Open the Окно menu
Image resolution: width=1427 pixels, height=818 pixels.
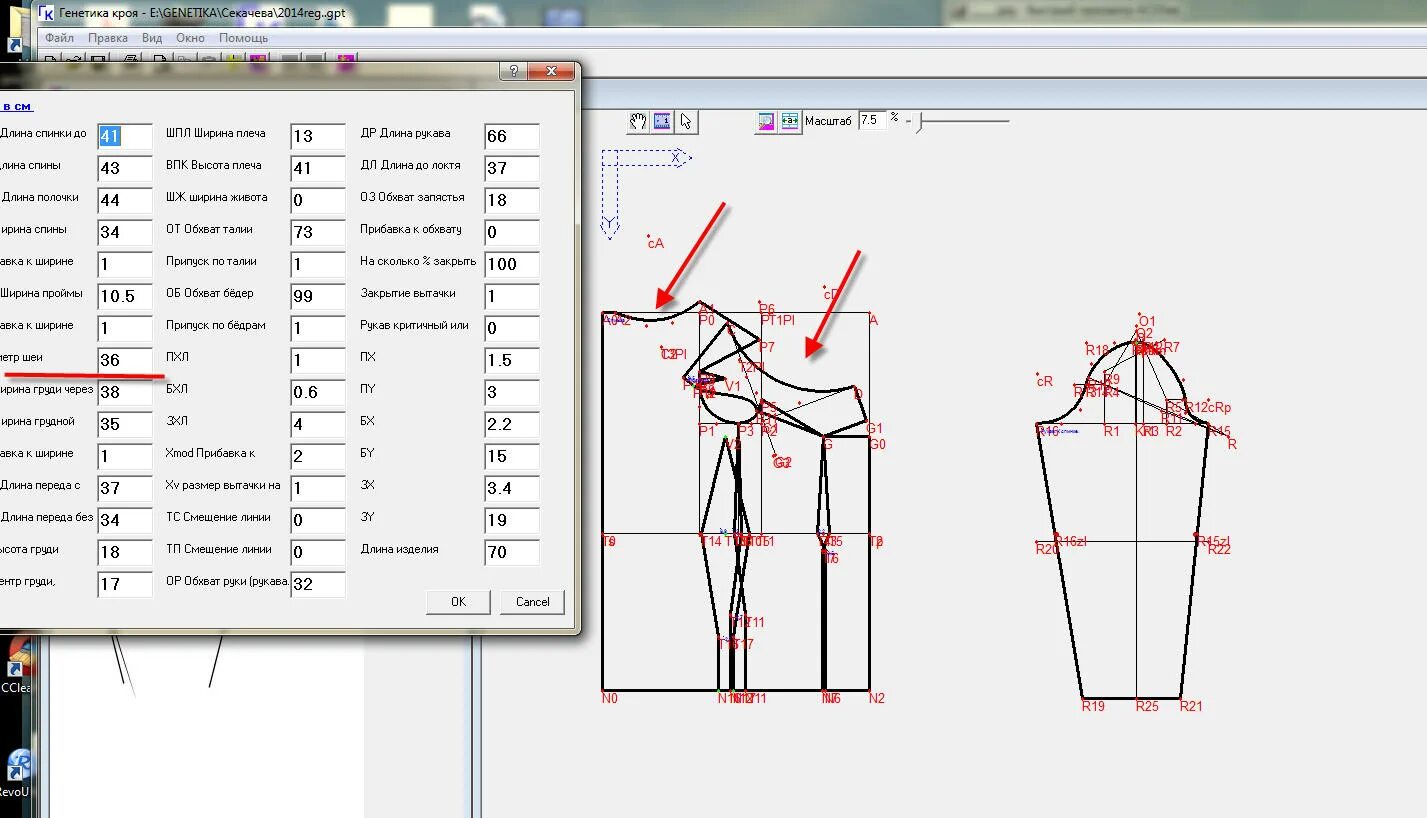[x=190, y=38]
